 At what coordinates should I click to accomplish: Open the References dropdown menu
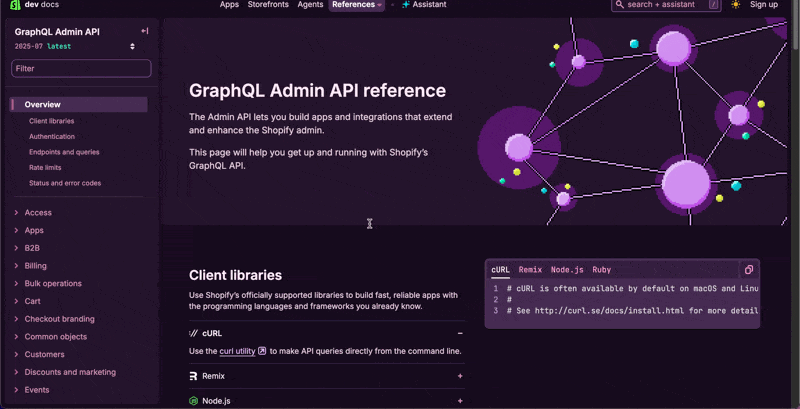[357, 5]
